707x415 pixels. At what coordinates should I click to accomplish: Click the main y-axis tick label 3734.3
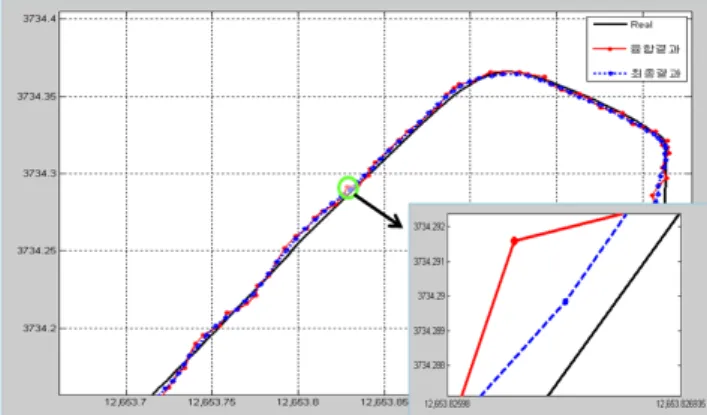[40, 173]
